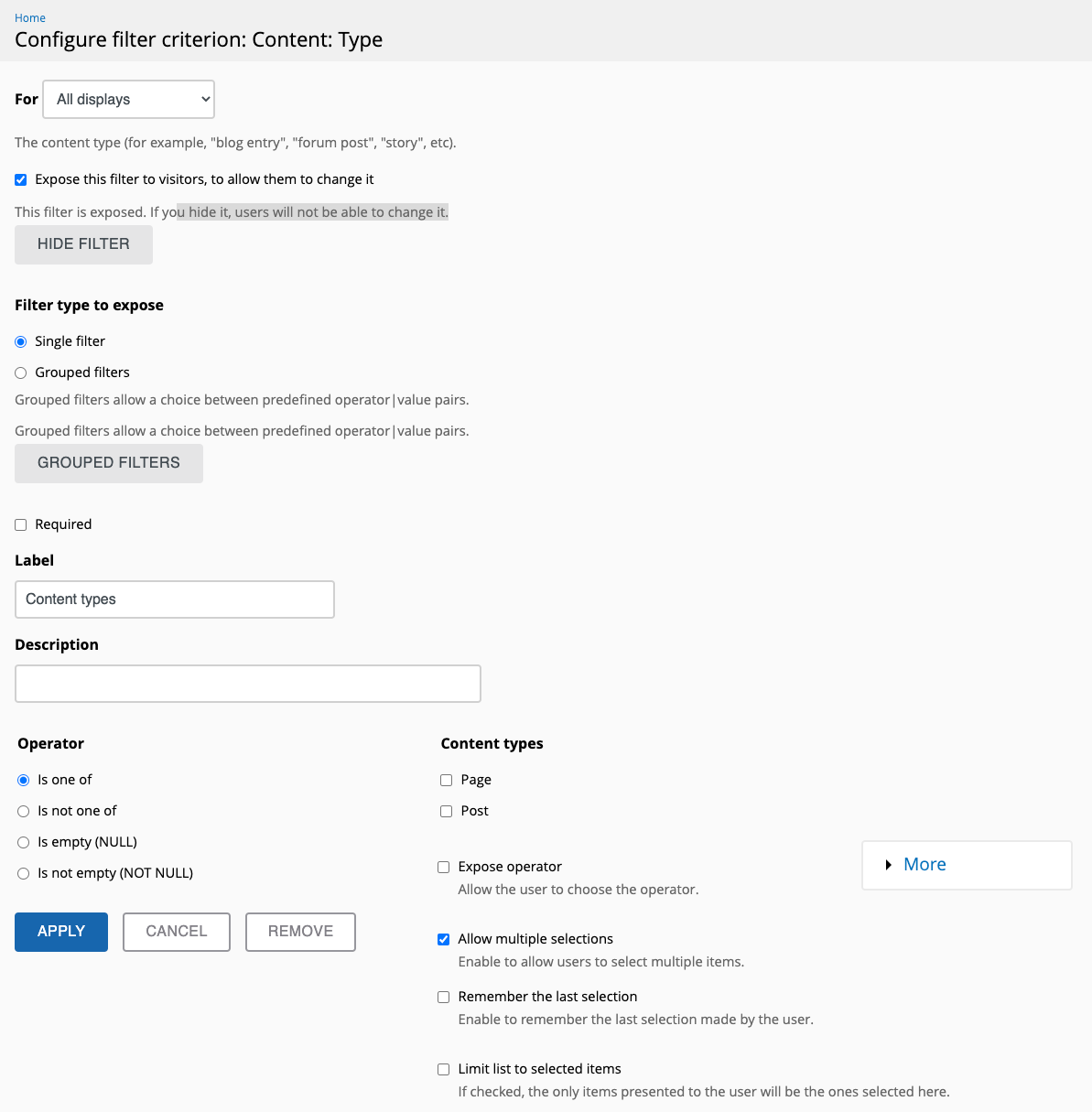Image resolution: width=1092 pixels, height=1112 pixels.
Task: Select the Is one of operator
Action: [x=24, y=780]
